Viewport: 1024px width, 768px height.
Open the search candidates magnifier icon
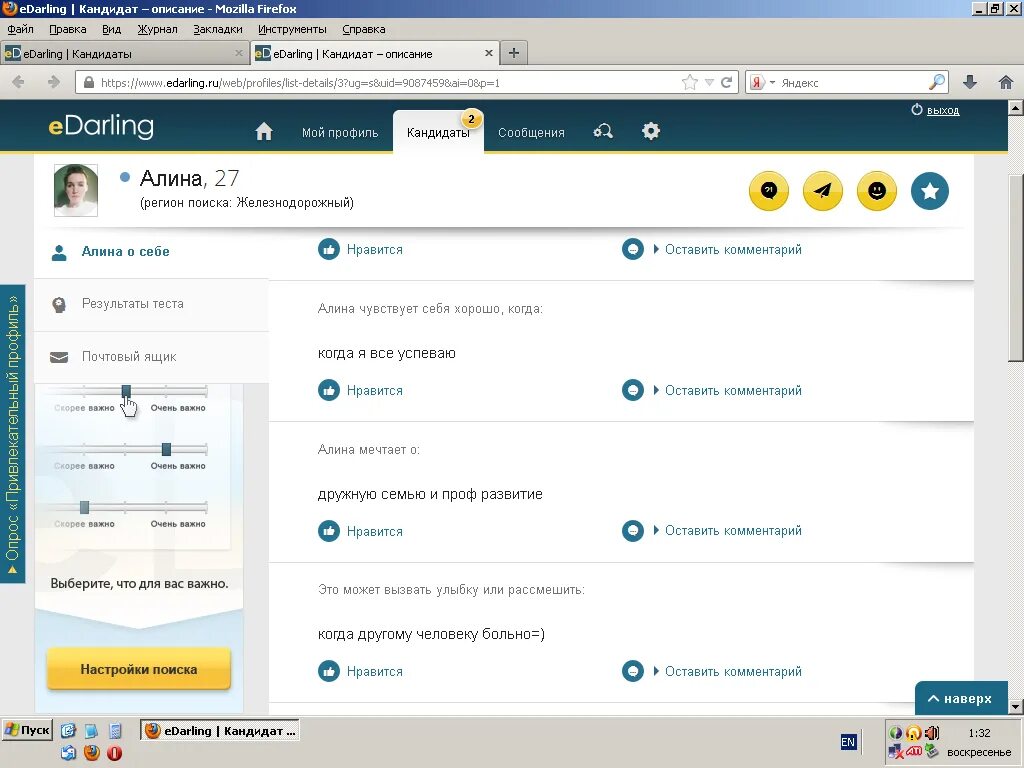[603, 131]
